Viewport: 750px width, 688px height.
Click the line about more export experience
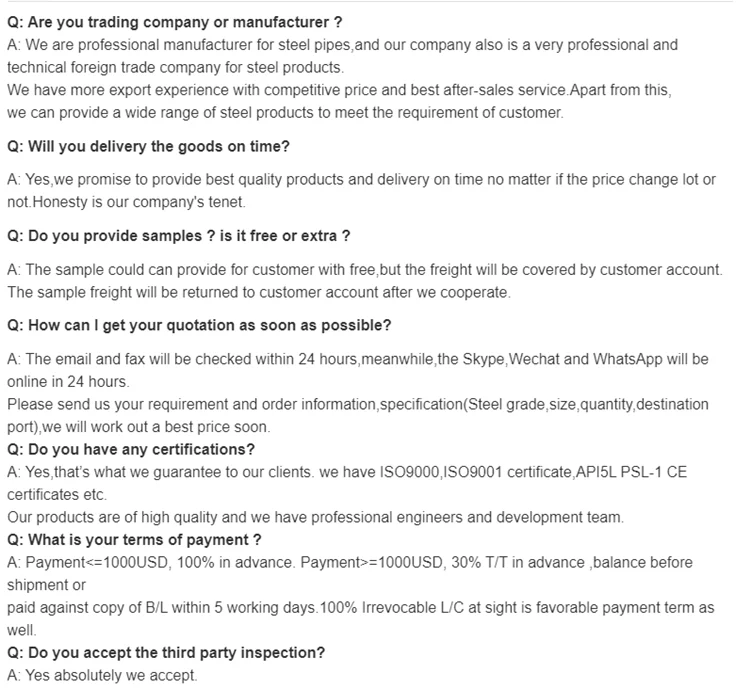[339, 90]
